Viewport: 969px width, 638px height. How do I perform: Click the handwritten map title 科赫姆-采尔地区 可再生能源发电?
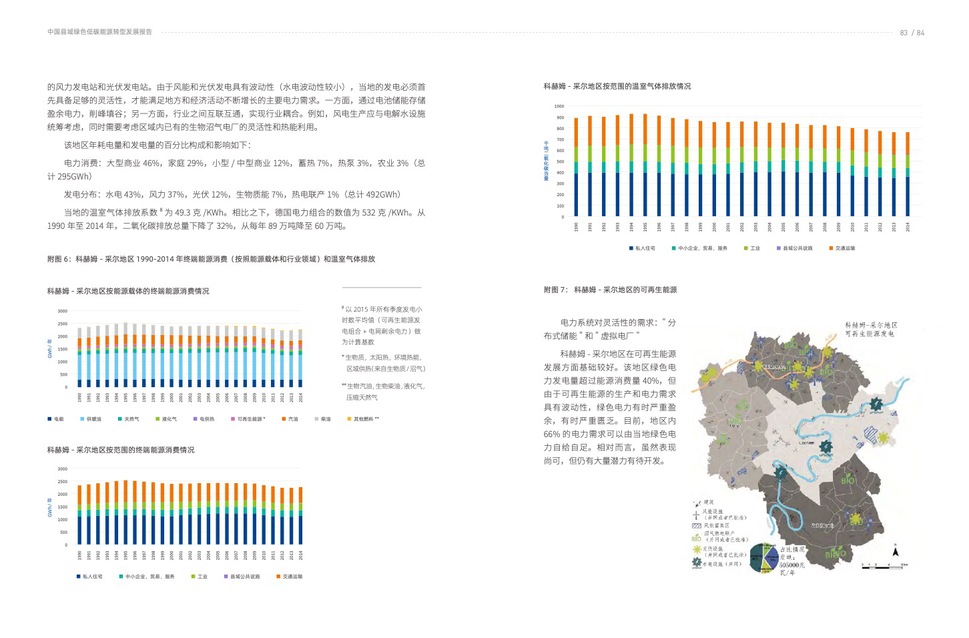click(871, 329)
